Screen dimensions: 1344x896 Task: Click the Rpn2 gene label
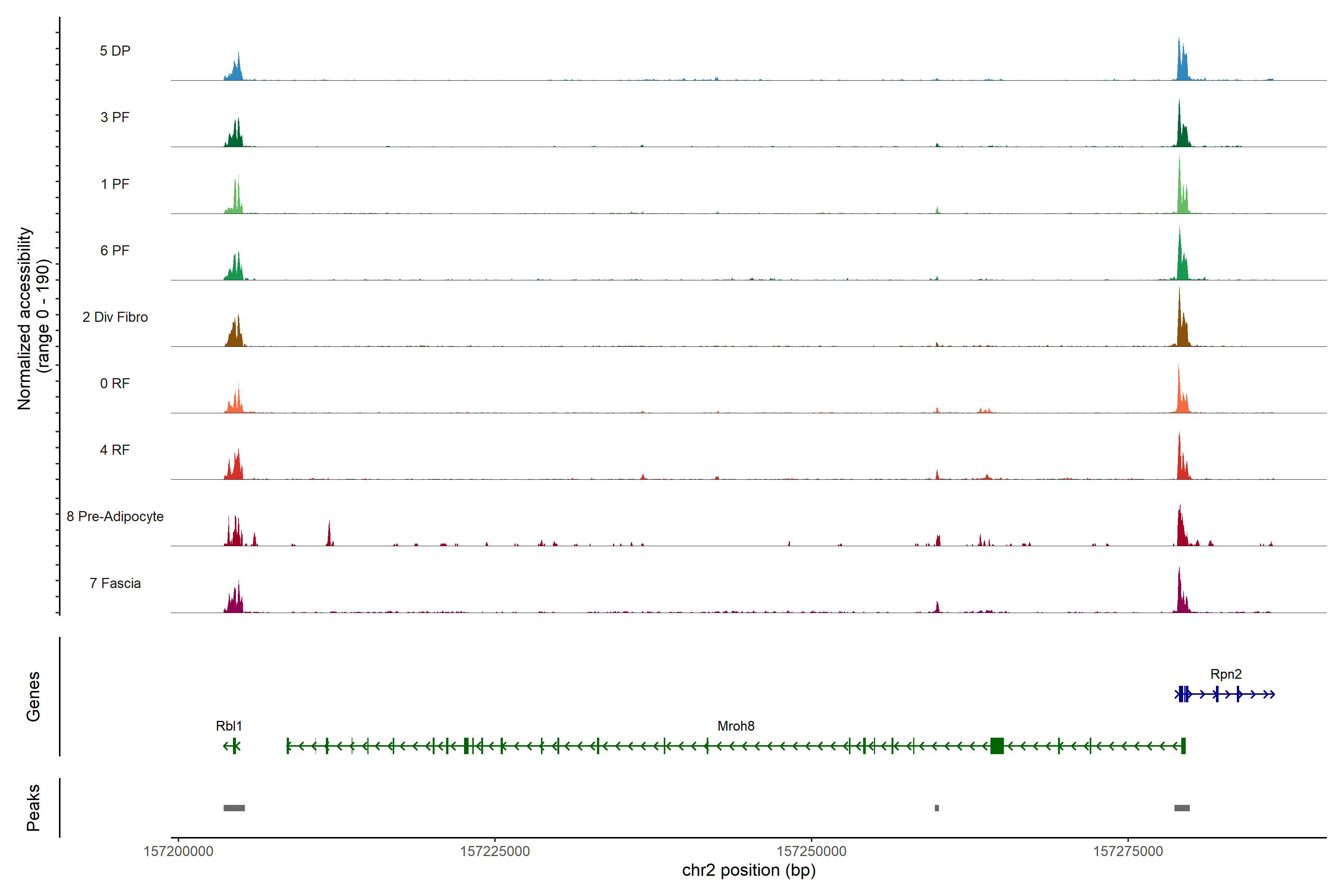pyautogui.click(x=1226, y=674)
